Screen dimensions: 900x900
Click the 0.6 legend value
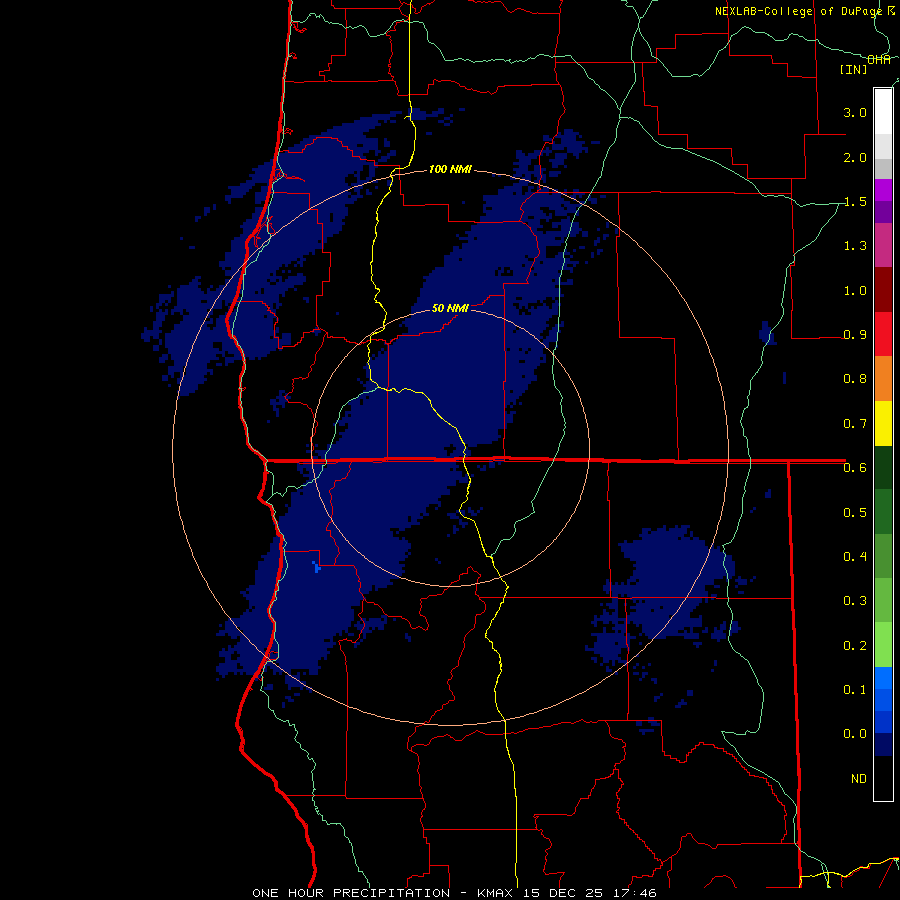(855, 468)
